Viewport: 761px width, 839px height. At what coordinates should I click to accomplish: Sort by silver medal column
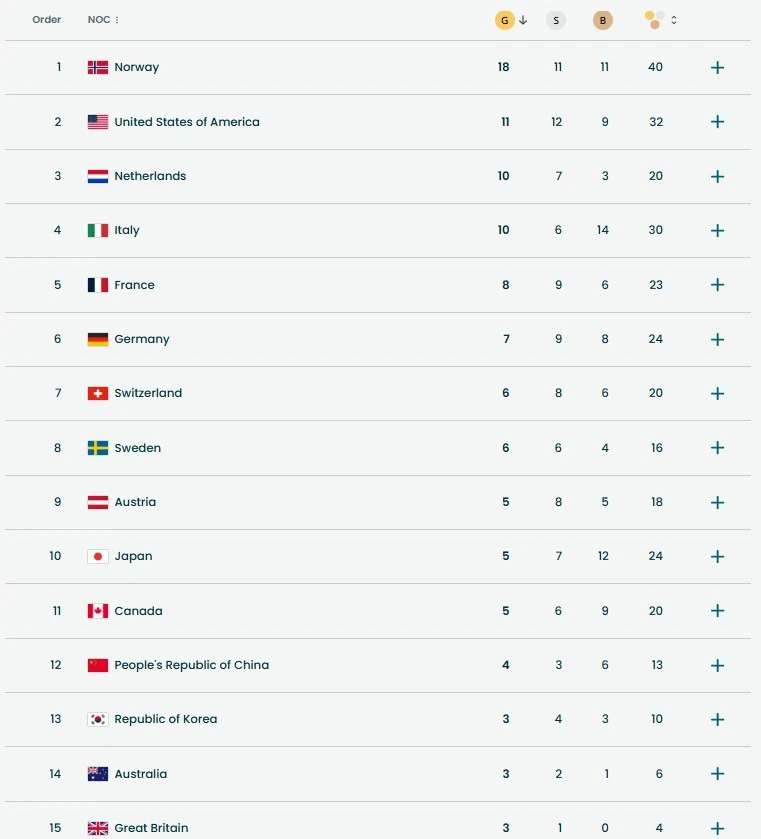click(x=556, y=20)
